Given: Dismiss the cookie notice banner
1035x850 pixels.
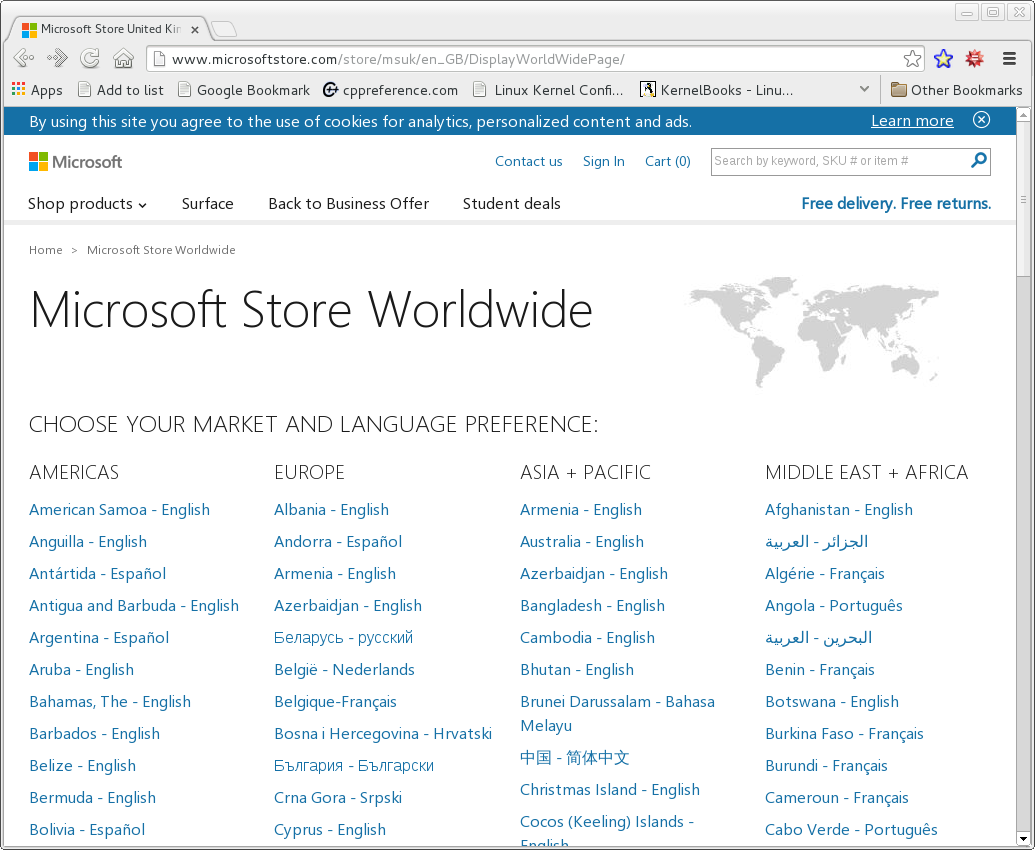Looking at the screenshot, I should 981,120.
